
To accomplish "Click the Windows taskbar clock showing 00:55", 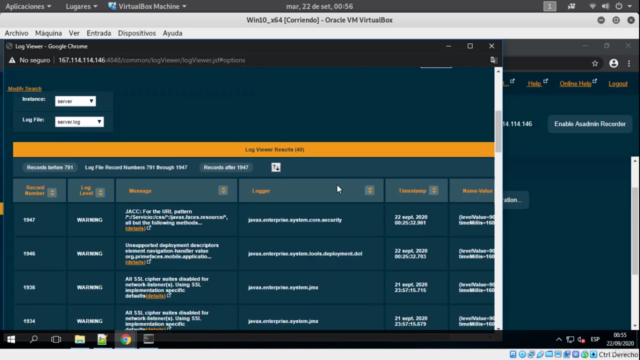I will pyautogui.click(x=620, y=339).
